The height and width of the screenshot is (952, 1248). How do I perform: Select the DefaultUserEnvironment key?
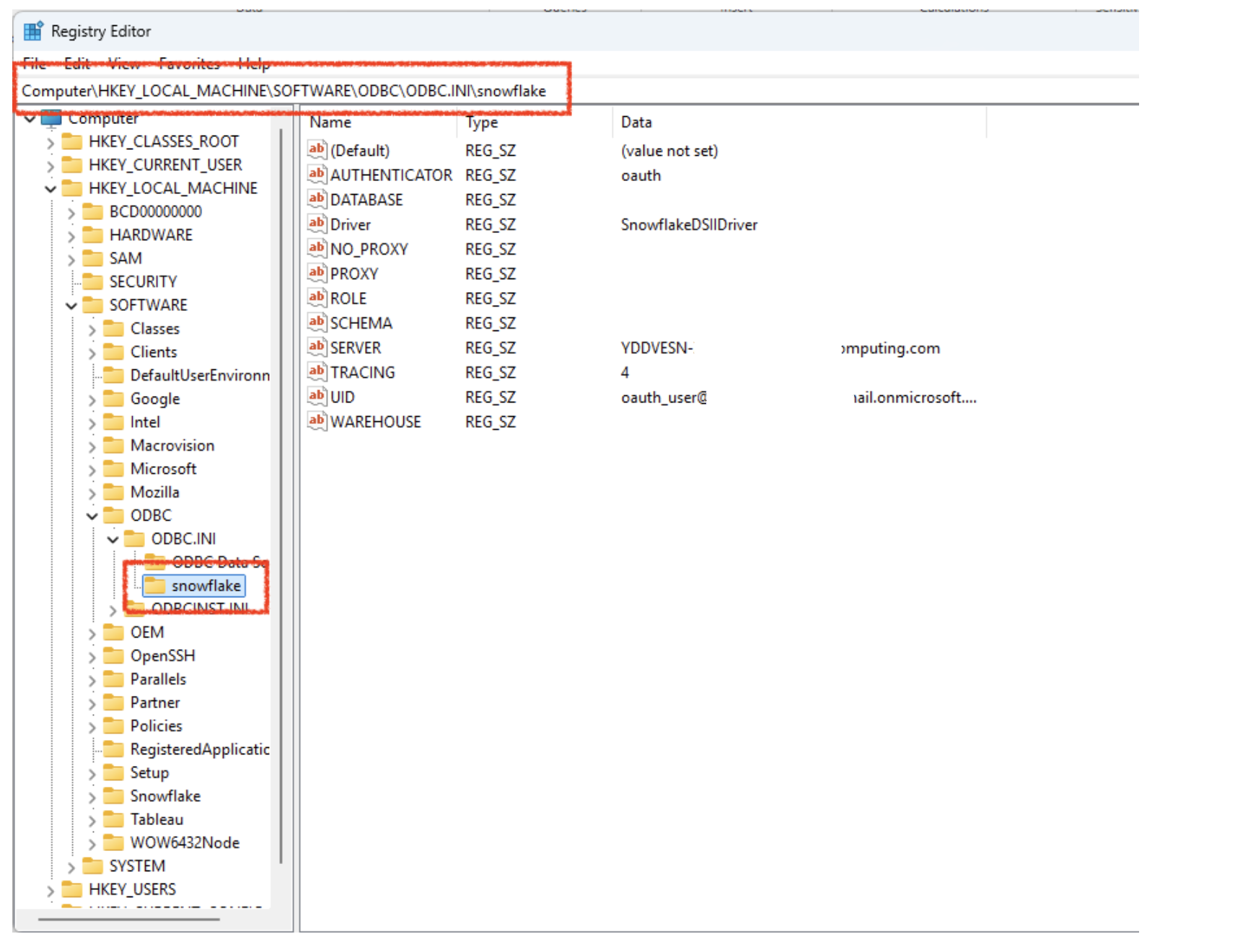[200, 375]
